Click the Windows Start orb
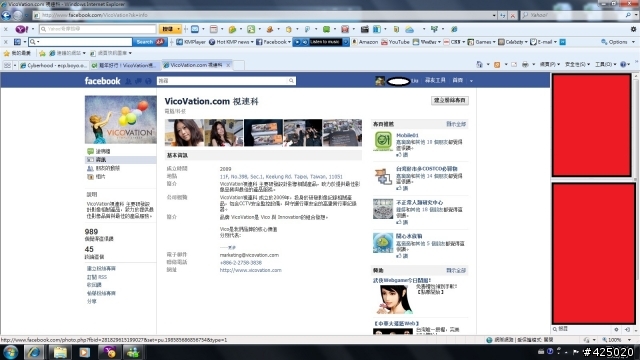Screen dimensions: 640x360 point(10,352)
